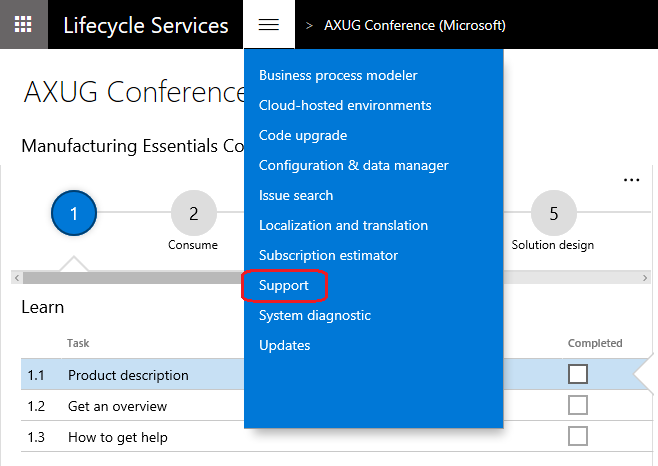Choose Cloud-hosted environments from menu
The image size is (658, 466).
[345, 105]
